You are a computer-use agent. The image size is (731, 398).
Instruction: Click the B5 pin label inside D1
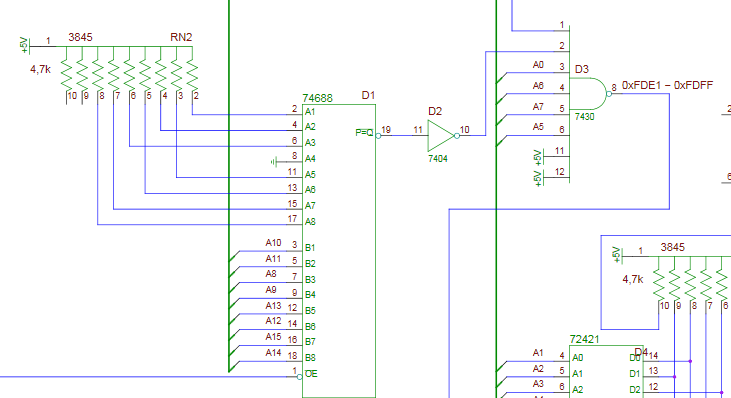pyautogui.click(x=310, y=310)
